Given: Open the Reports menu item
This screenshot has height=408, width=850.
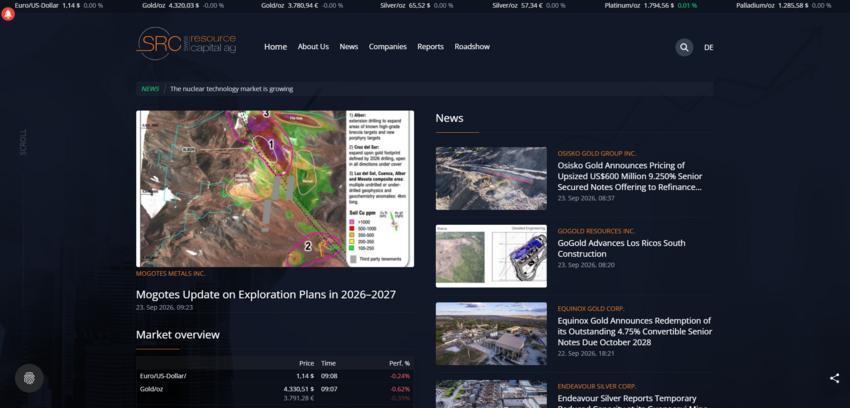Looking at the screenshot, I should (430, 47).
